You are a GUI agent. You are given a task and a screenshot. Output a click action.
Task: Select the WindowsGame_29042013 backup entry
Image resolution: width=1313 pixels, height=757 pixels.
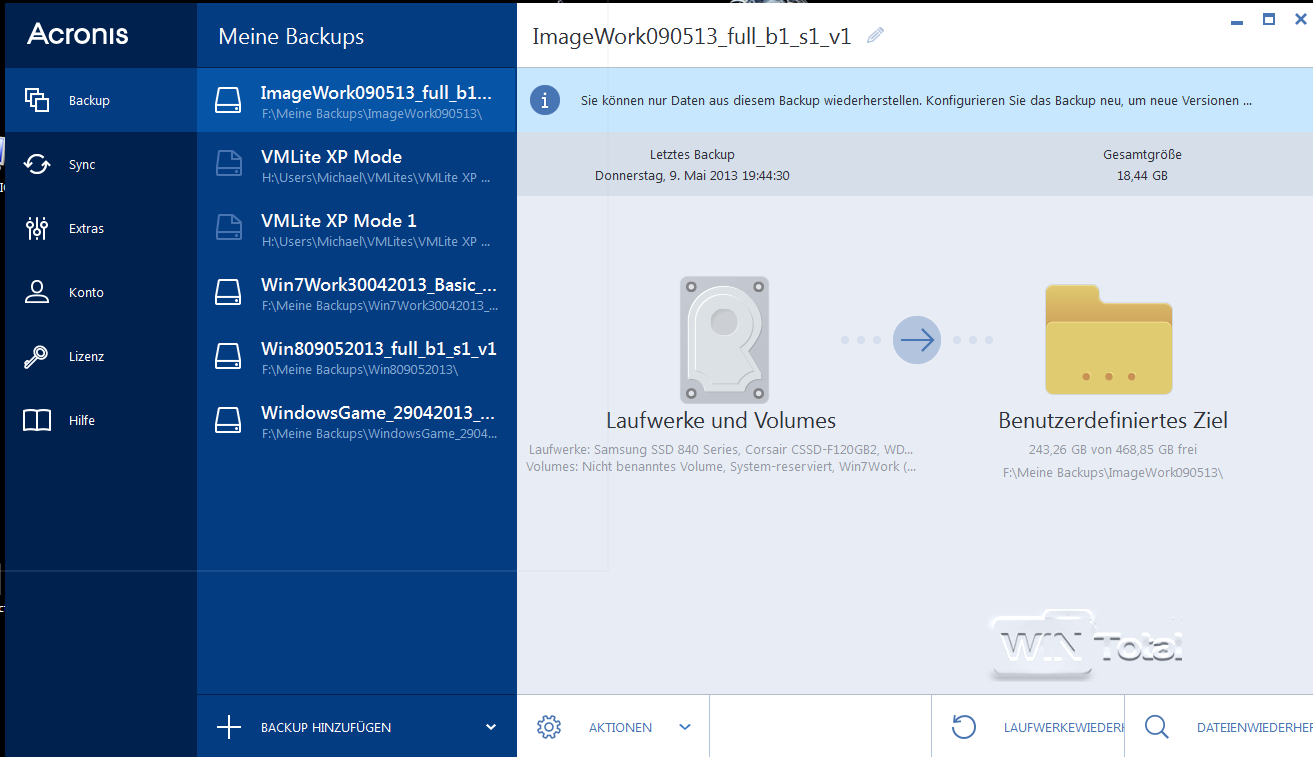click(357, 420)
